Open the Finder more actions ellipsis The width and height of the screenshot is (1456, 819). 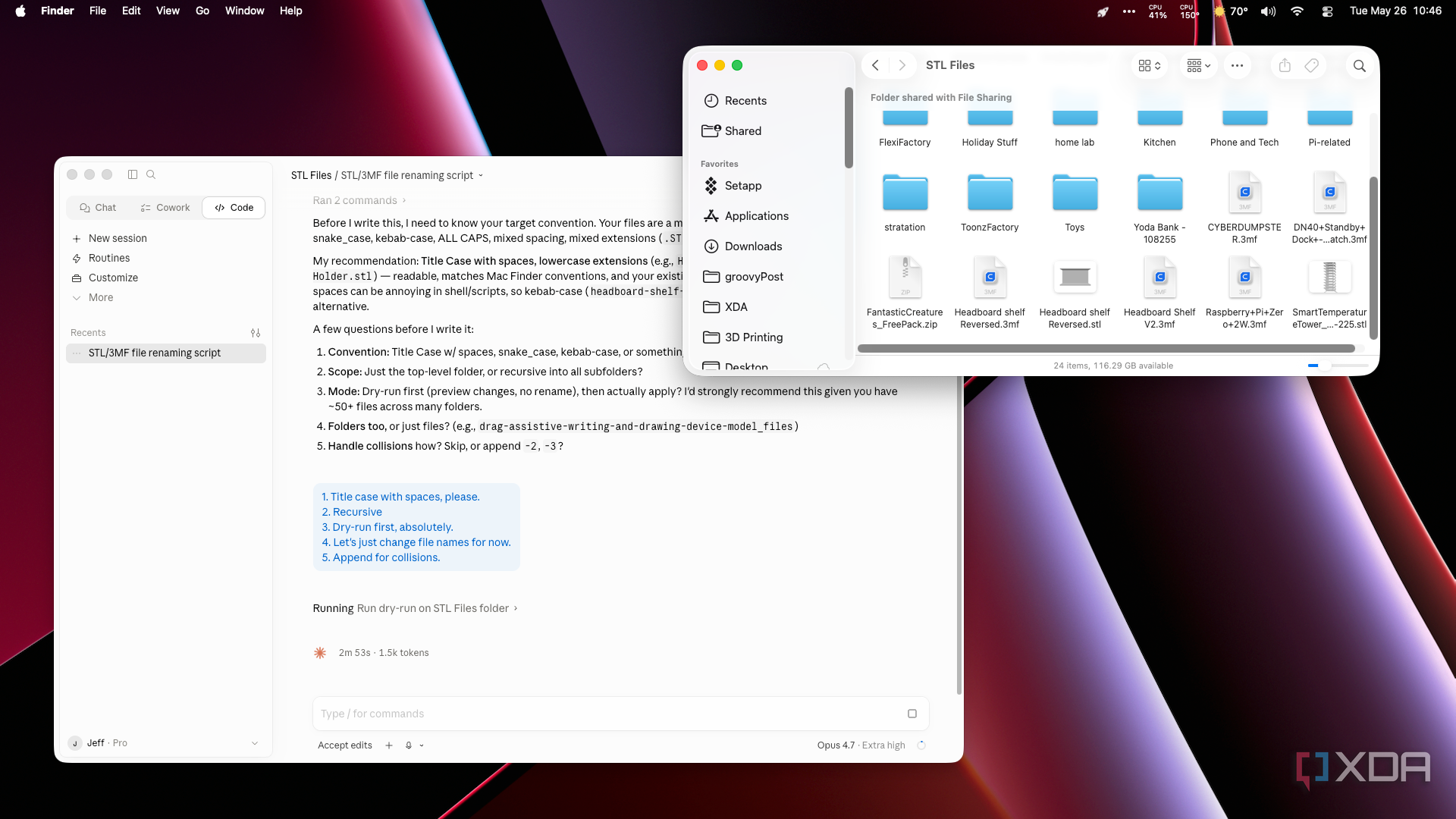(x=1237, y=66)
